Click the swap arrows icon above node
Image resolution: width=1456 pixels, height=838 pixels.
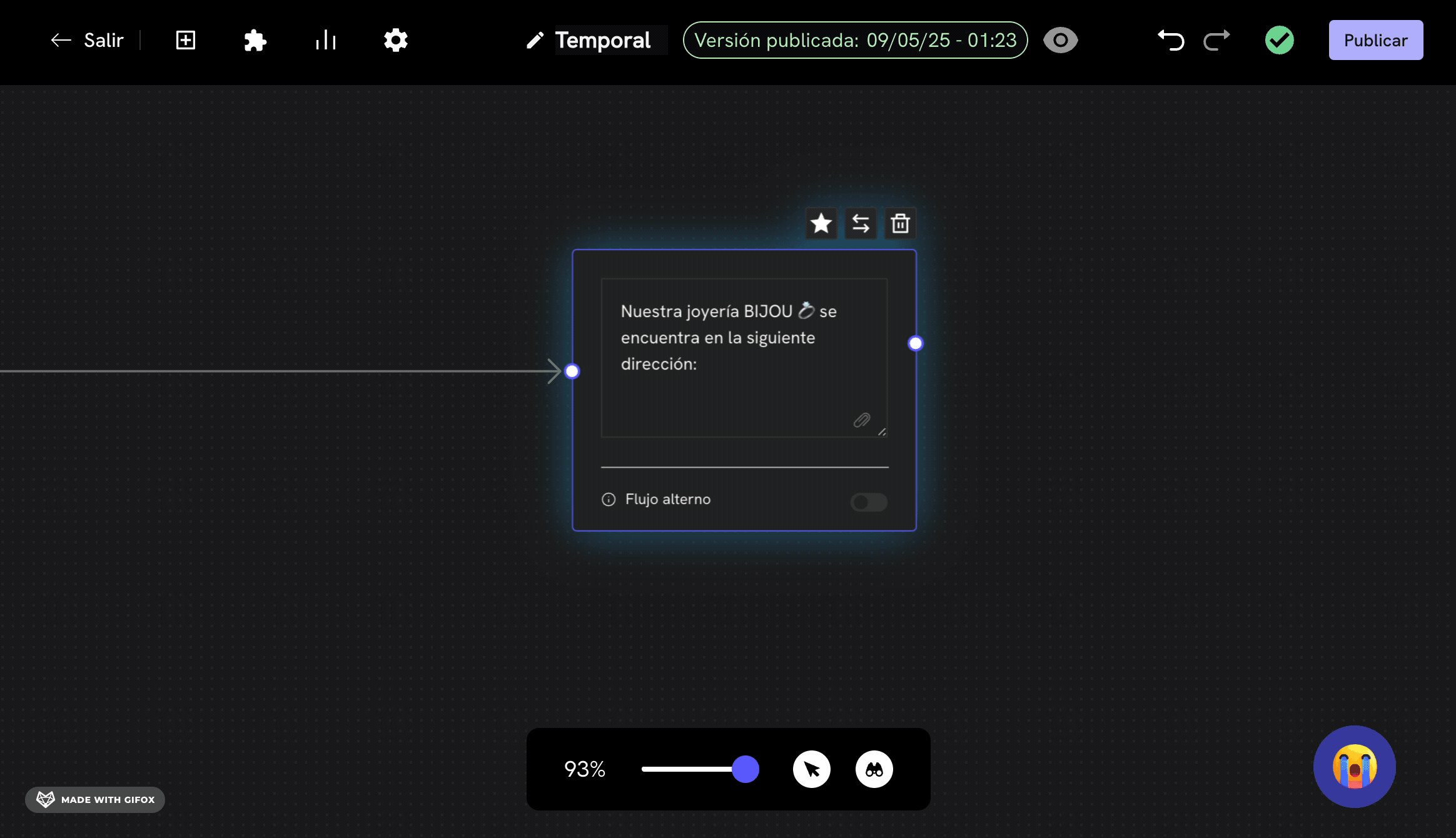(861, 223)
